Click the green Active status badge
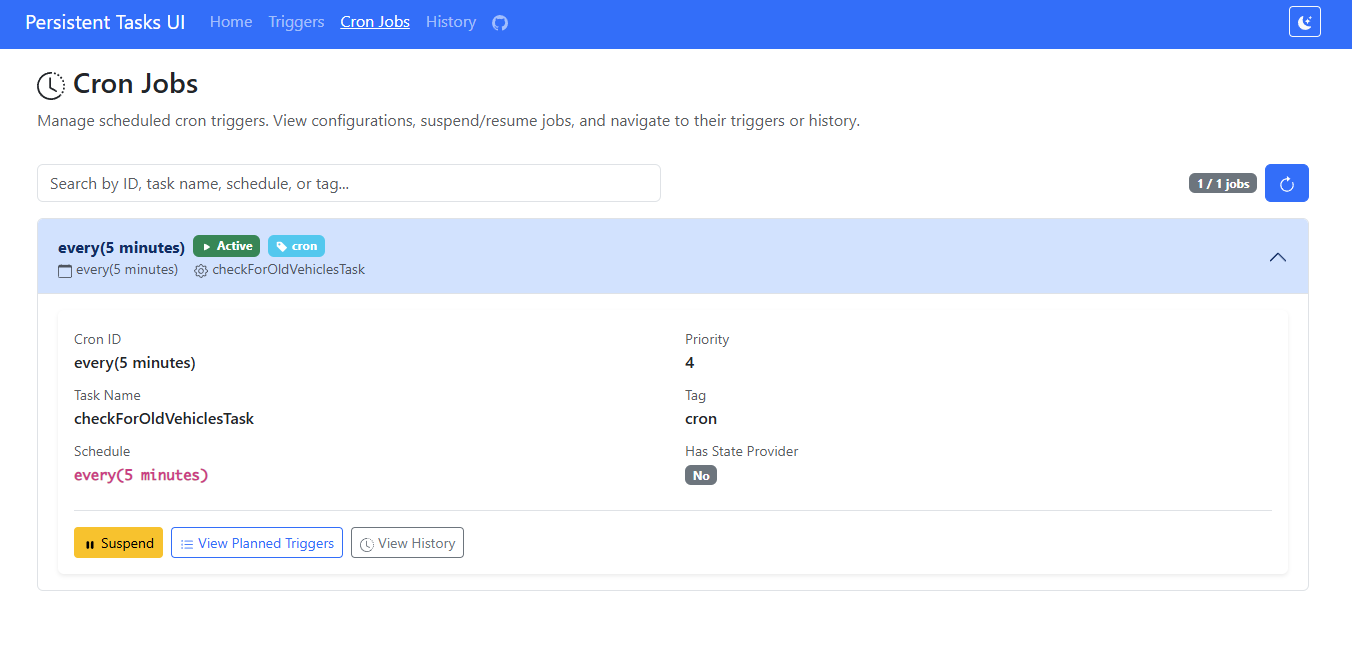 click(x=226, y=246)
